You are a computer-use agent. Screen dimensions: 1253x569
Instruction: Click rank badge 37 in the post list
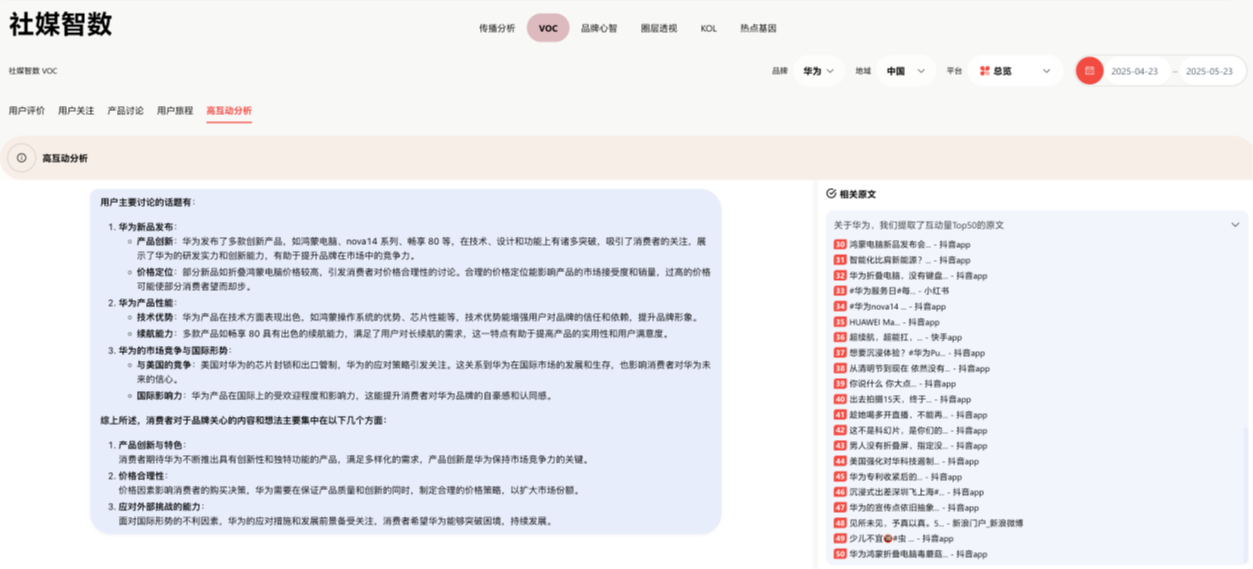[x=840, y=353]
